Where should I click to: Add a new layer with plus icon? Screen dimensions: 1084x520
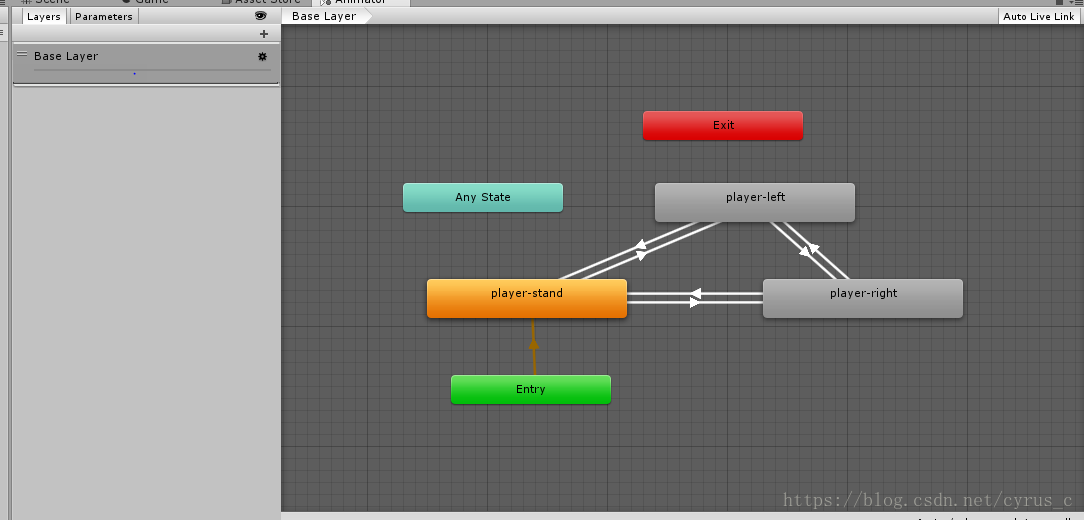click(x=263, y=34)
